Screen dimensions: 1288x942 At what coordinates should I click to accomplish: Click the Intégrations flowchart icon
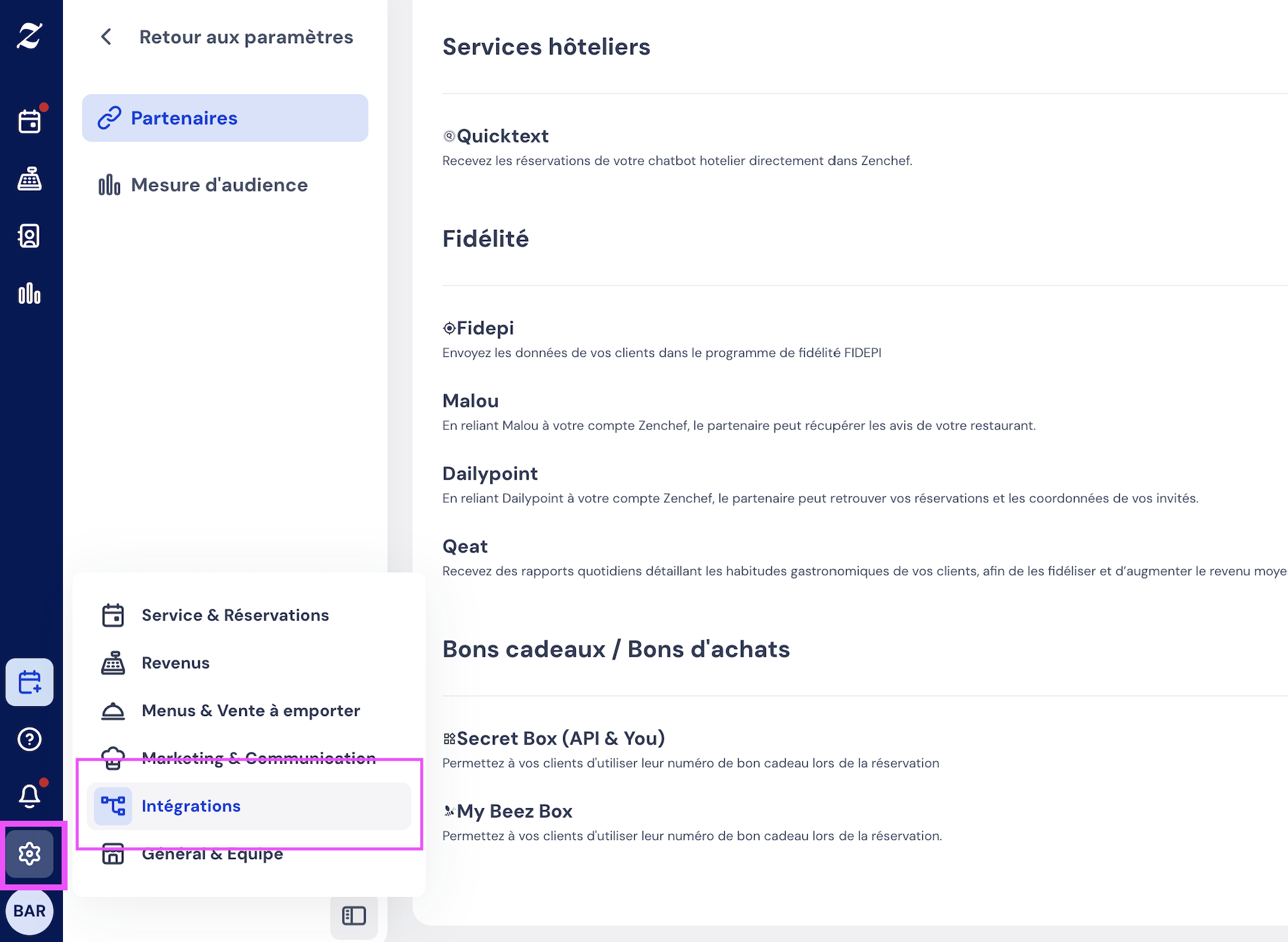click(x=113, y=806)
